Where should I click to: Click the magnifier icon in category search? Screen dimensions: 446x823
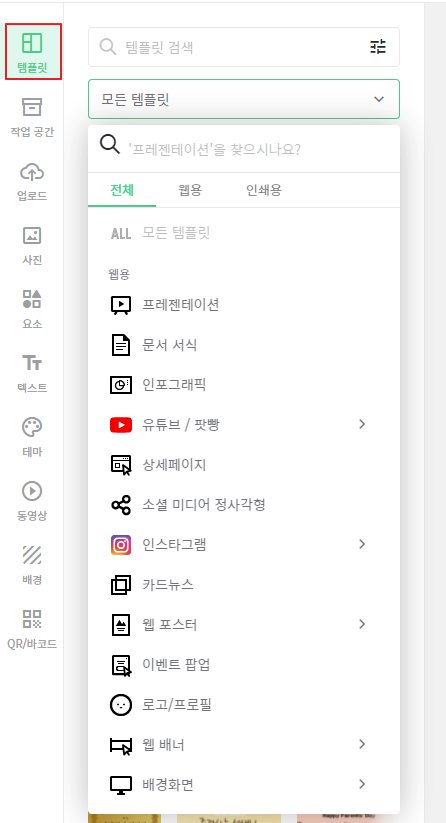click(x=110, y=144)
